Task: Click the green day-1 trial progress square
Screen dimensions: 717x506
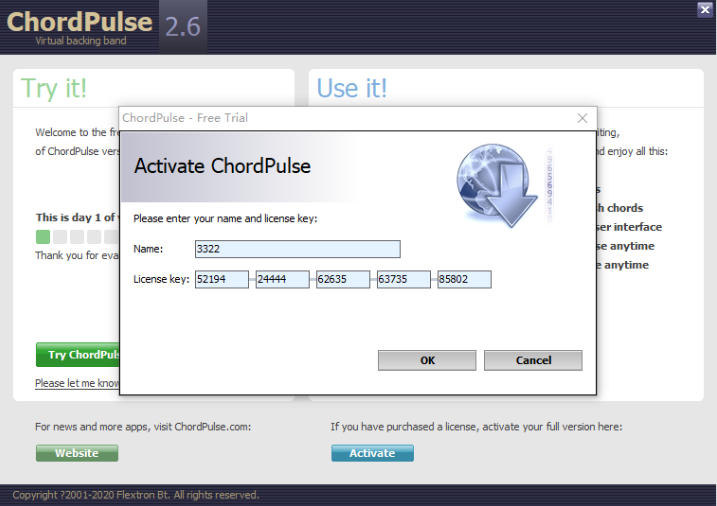Action: [43, 237]
